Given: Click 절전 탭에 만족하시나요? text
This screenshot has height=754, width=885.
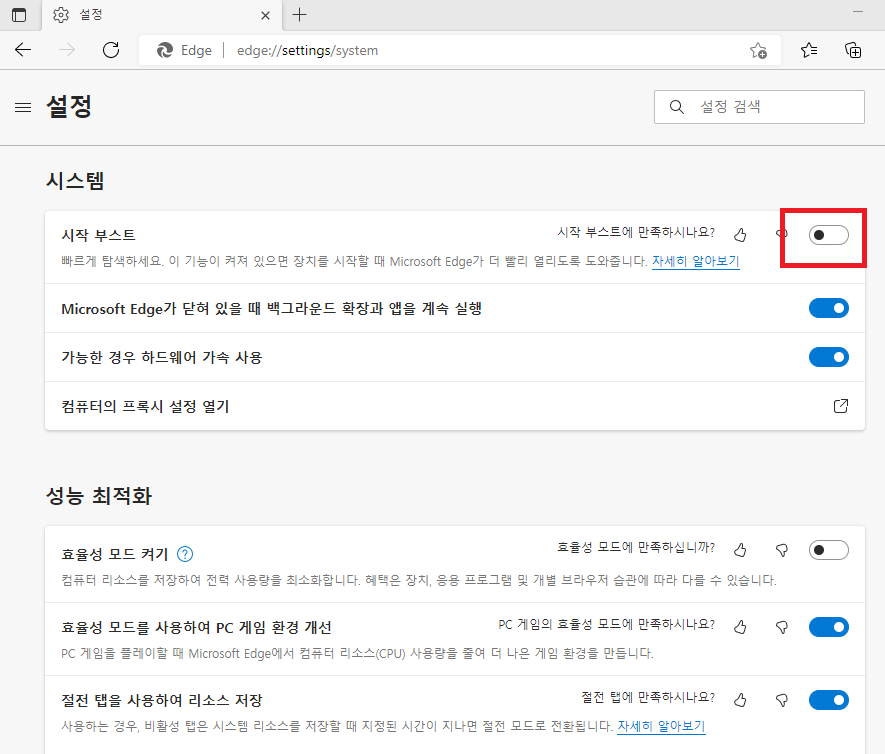Looking at the screenshot, I should (x=649, y=698).
